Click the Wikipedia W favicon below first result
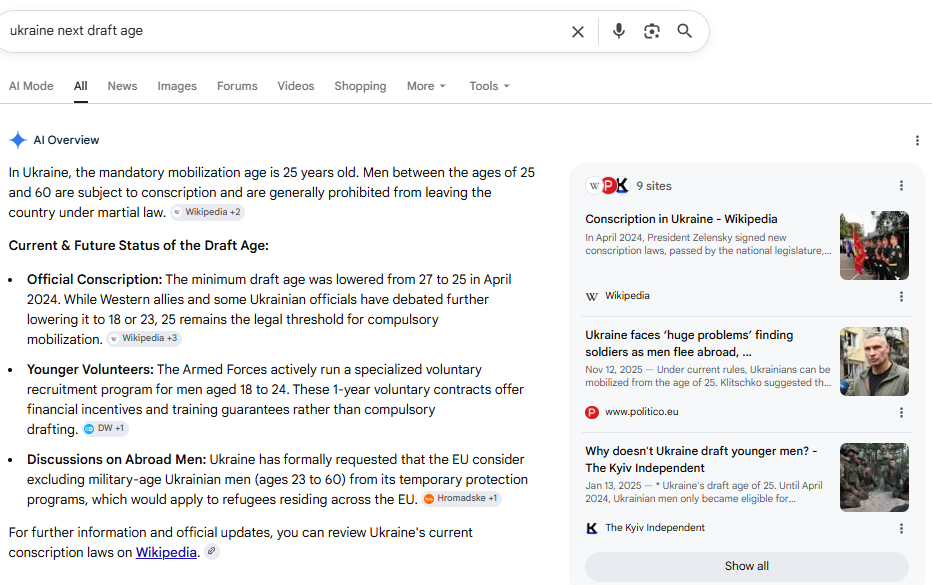 tap(592, 296)
